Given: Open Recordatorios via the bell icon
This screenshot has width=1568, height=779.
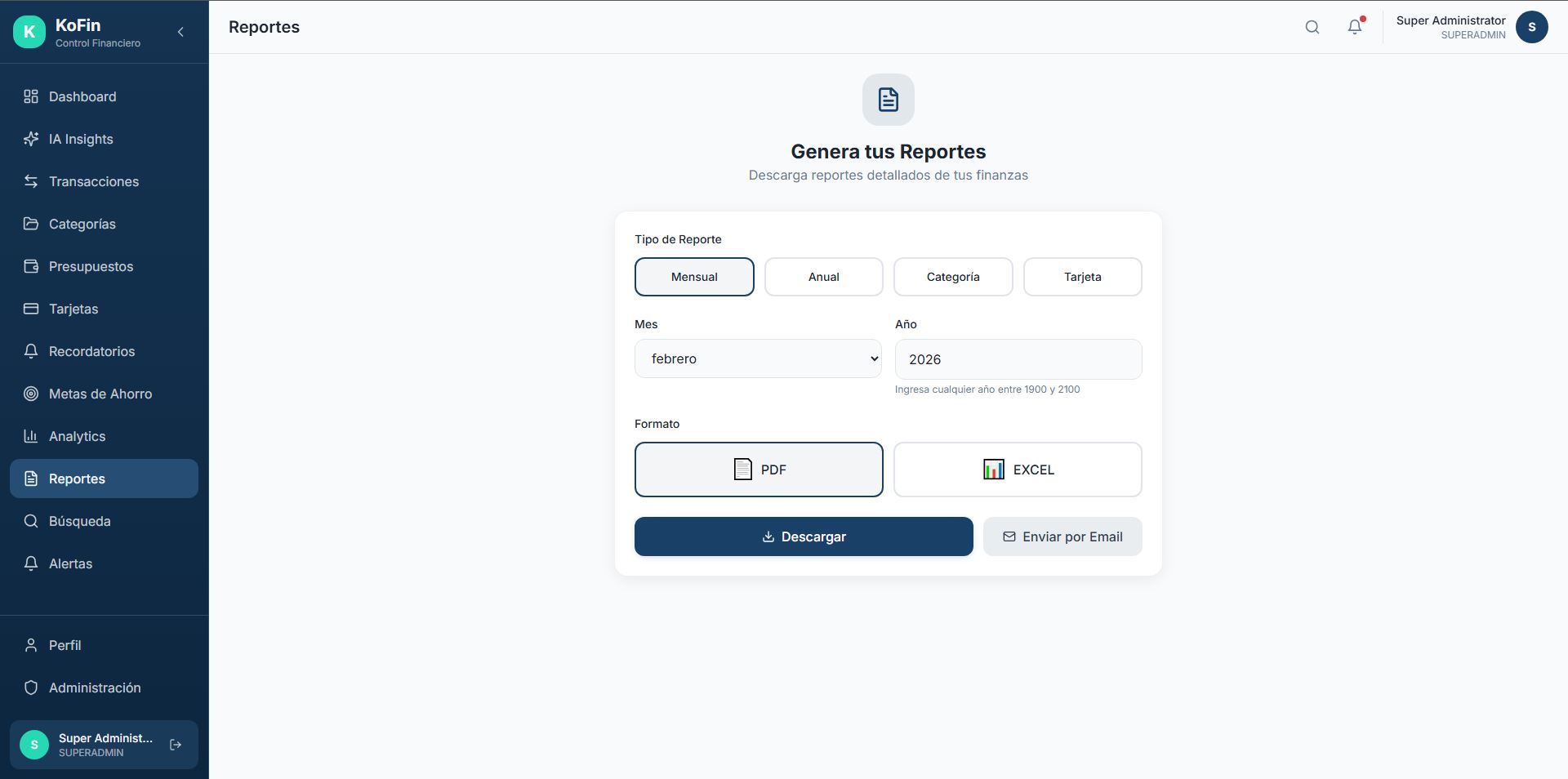Looking at the screenshot, I should click(31, 351).
